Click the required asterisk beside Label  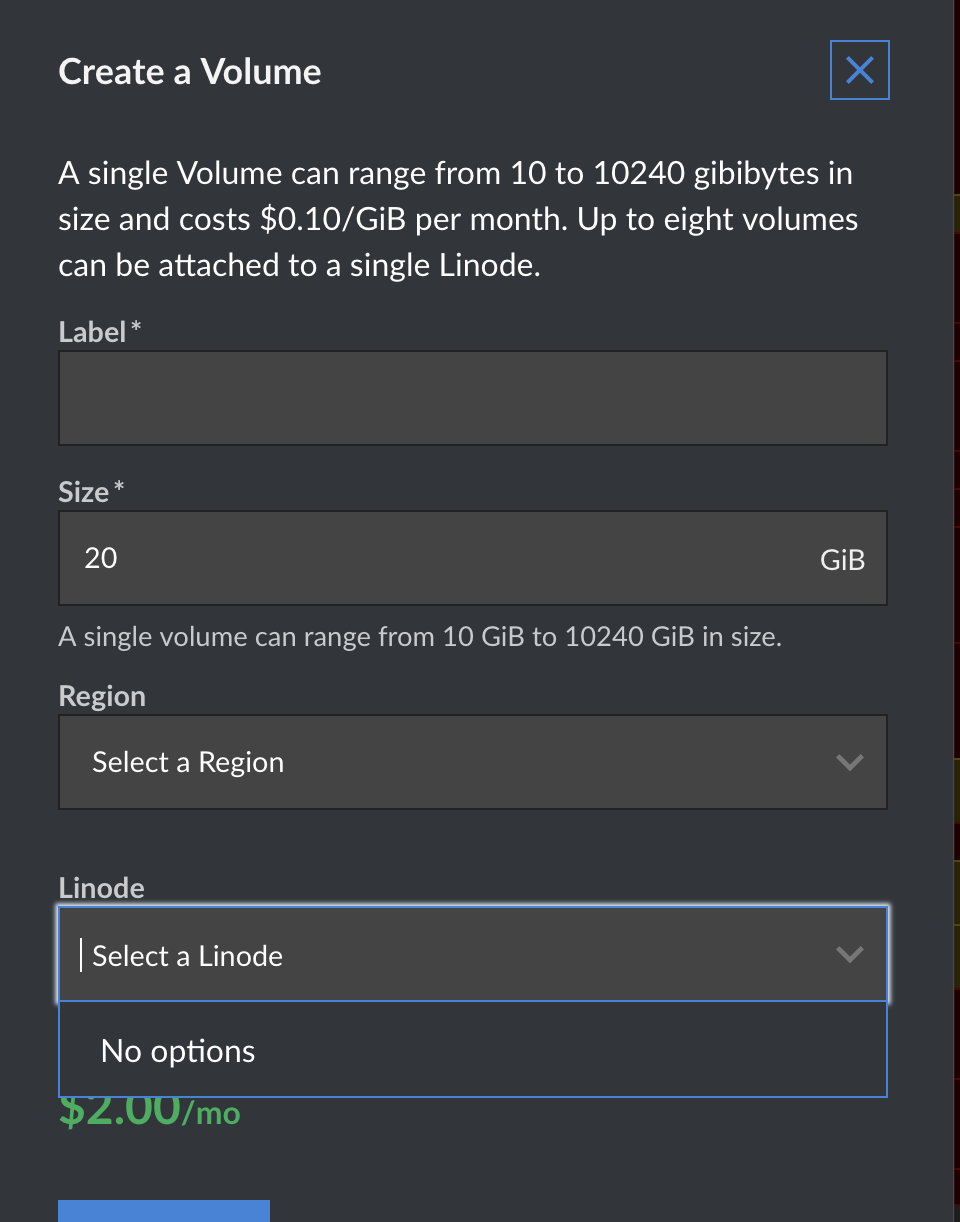pos(136,329)
